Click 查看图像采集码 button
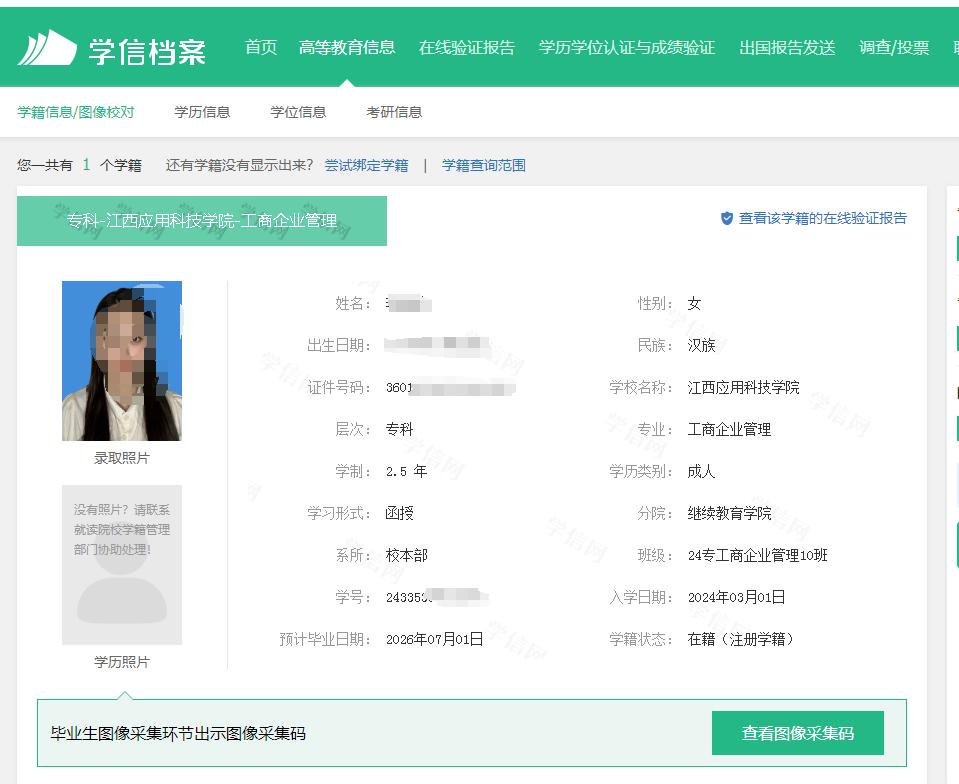 pos(797,732)
